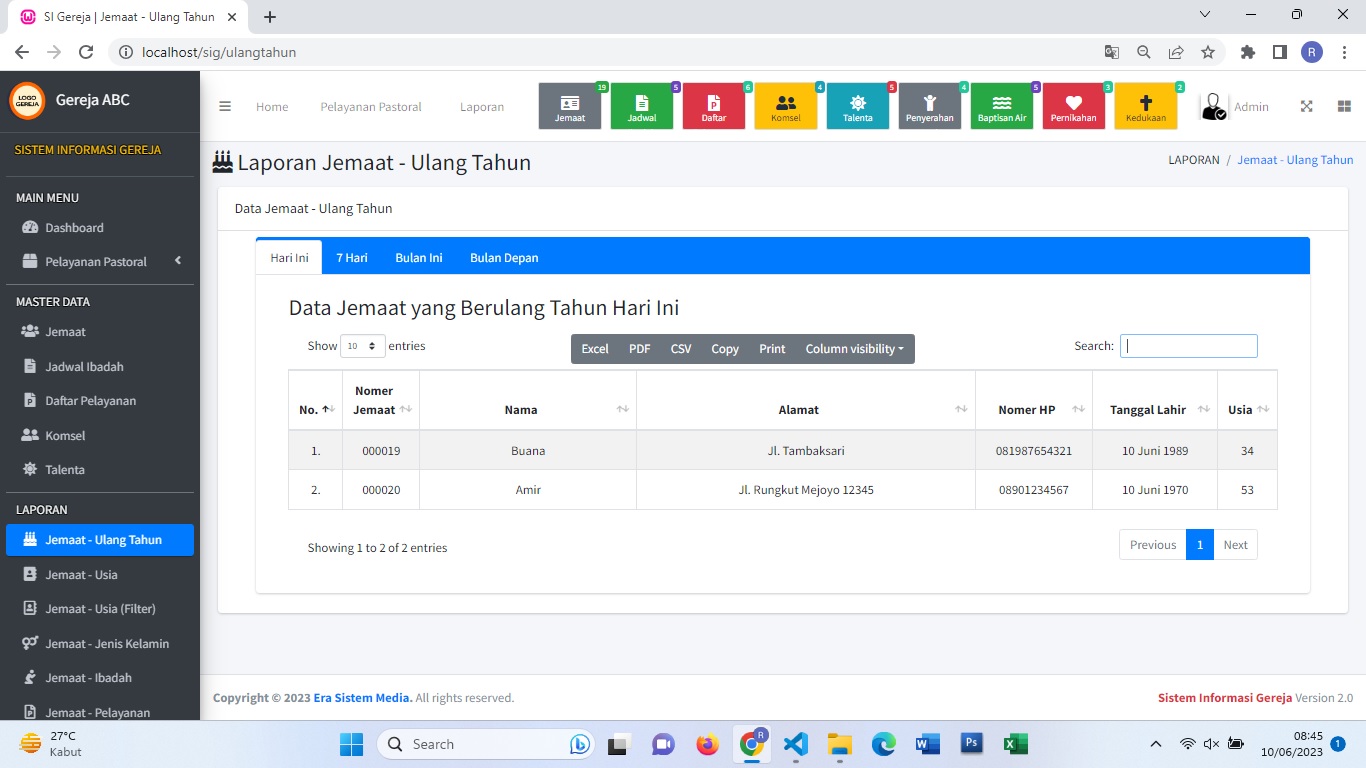
Task: Open the control sidebar grid icon
Action: 1343,107
